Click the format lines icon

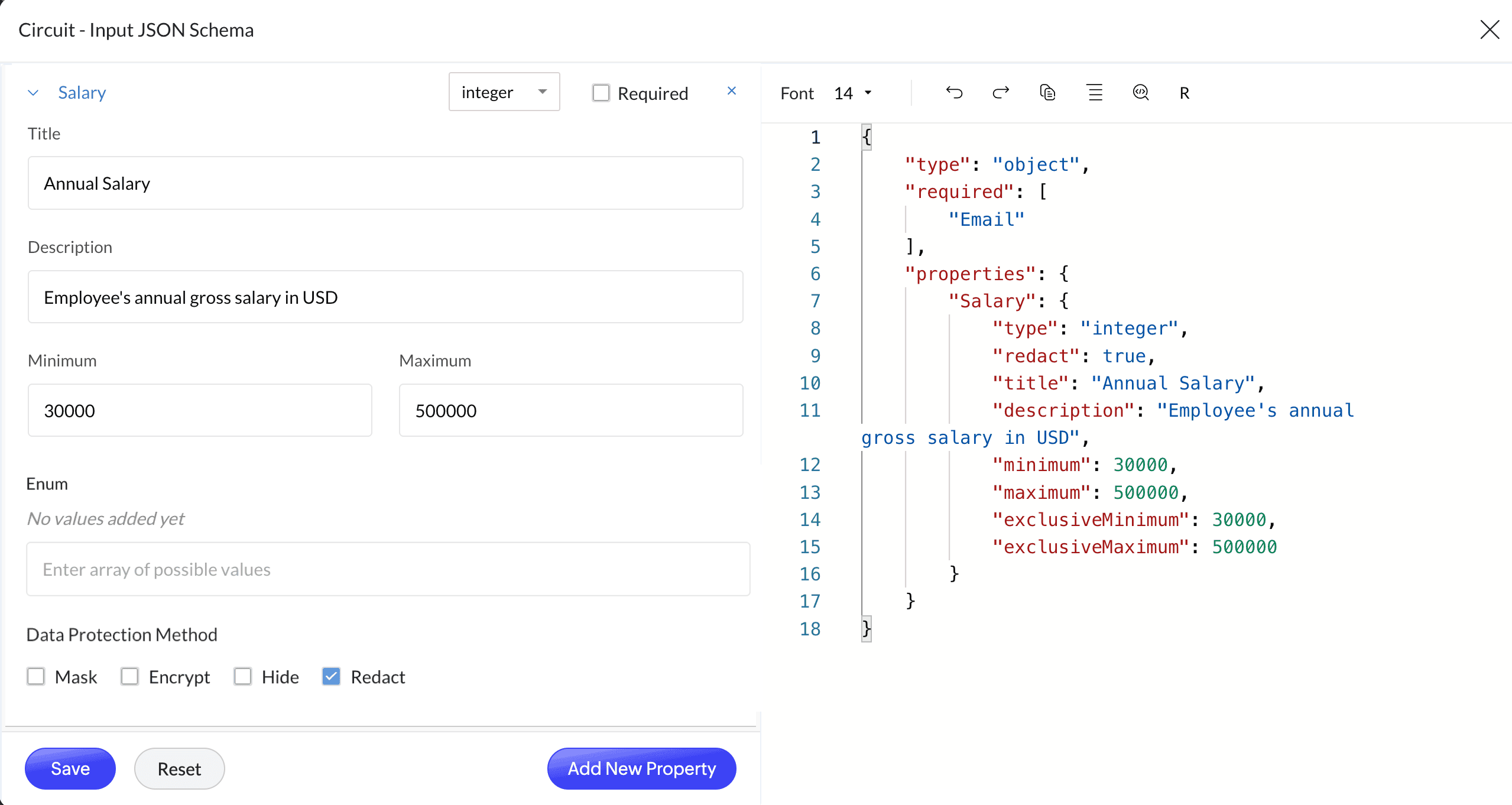pyautogui.click(x=1095, y=93)
